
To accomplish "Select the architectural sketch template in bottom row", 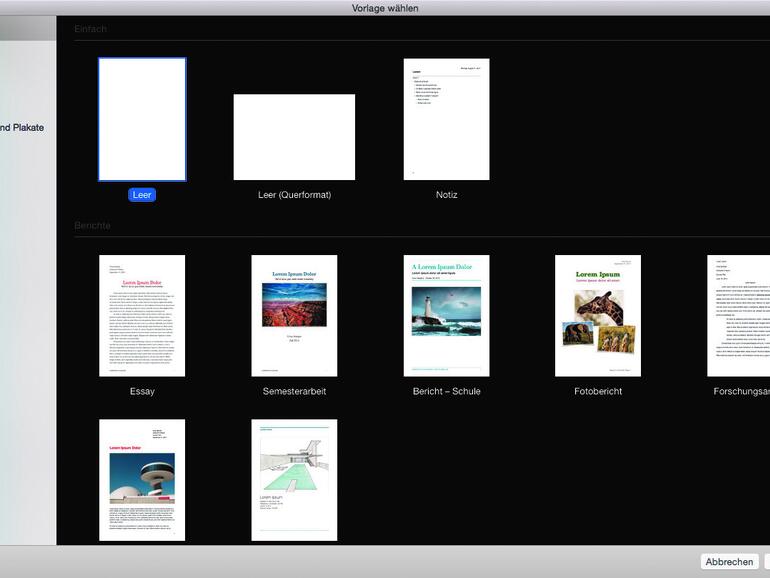I will pyautogui.click(x=294, y=480).
